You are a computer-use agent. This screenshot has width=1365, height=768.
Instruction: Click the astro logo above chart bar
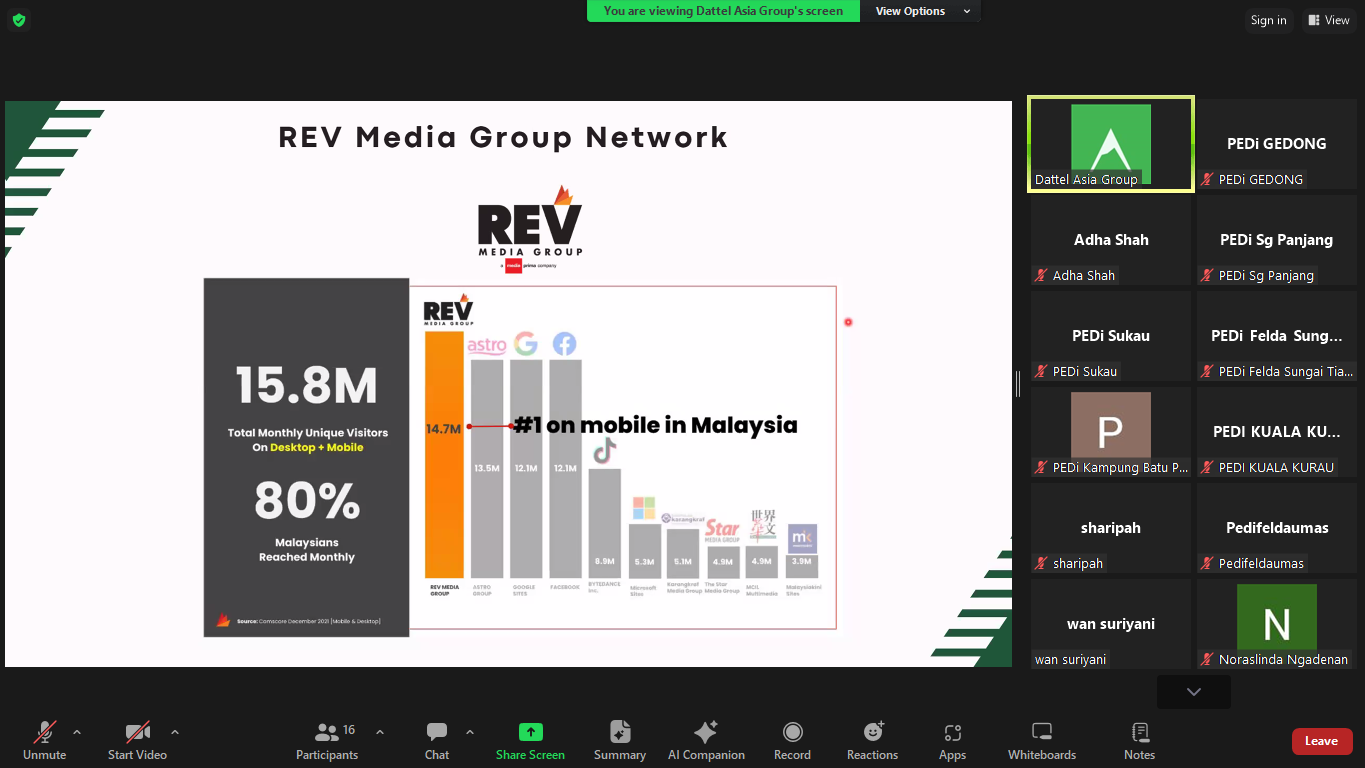click(x=487, y=346)
